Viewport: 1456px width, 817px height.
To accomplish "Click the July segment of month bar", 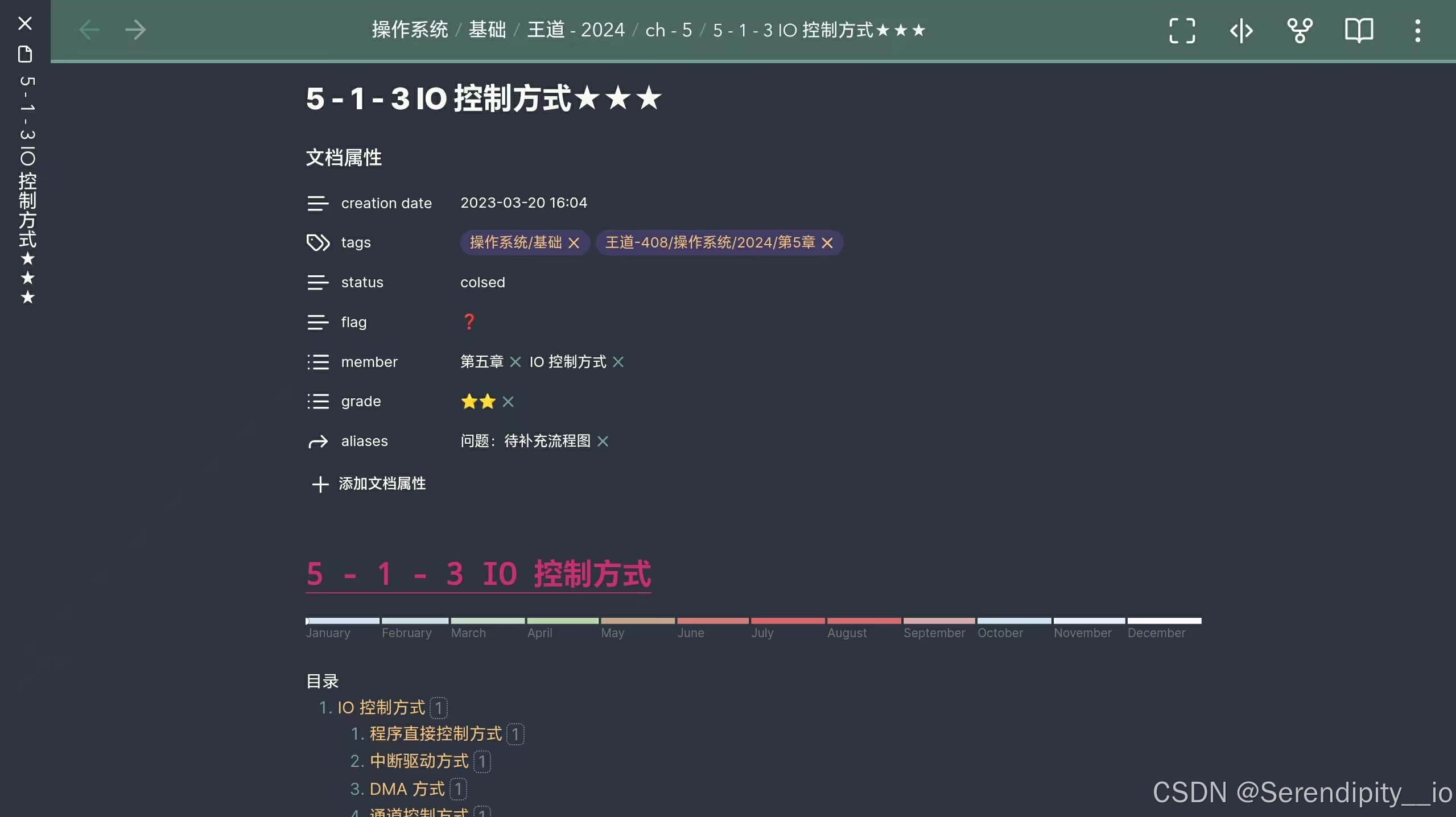I will (x=787, y=621).
